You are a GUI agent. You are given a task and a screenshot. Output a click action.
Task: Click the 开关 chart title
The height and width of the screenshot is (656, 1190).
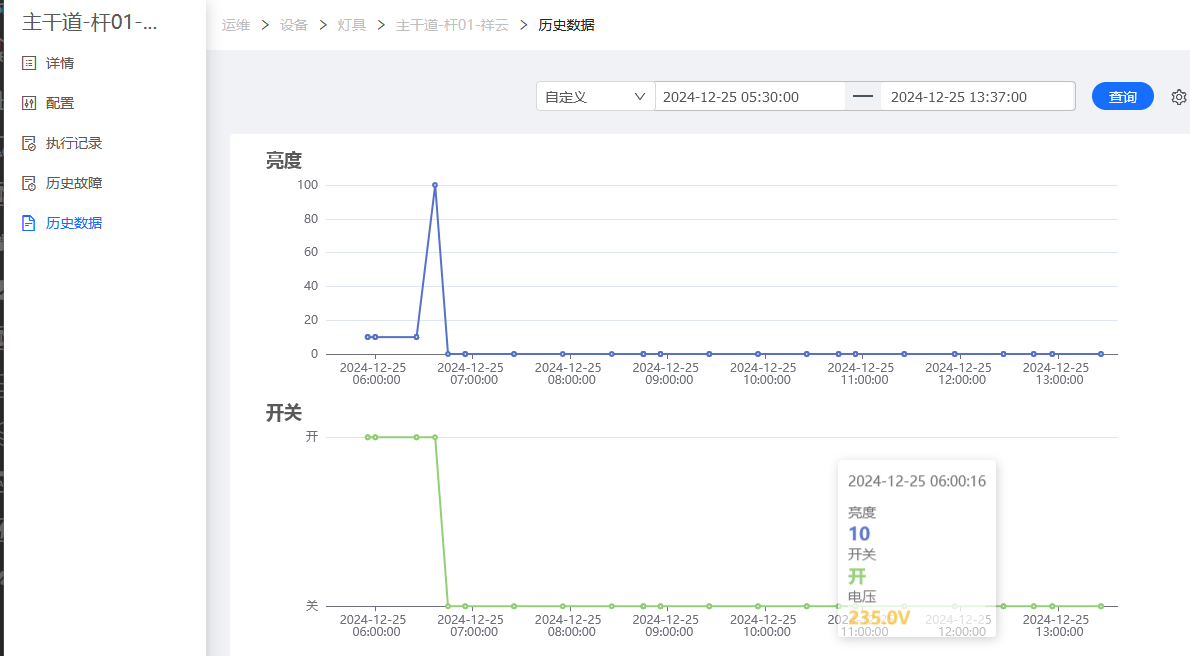pos(284,412)
